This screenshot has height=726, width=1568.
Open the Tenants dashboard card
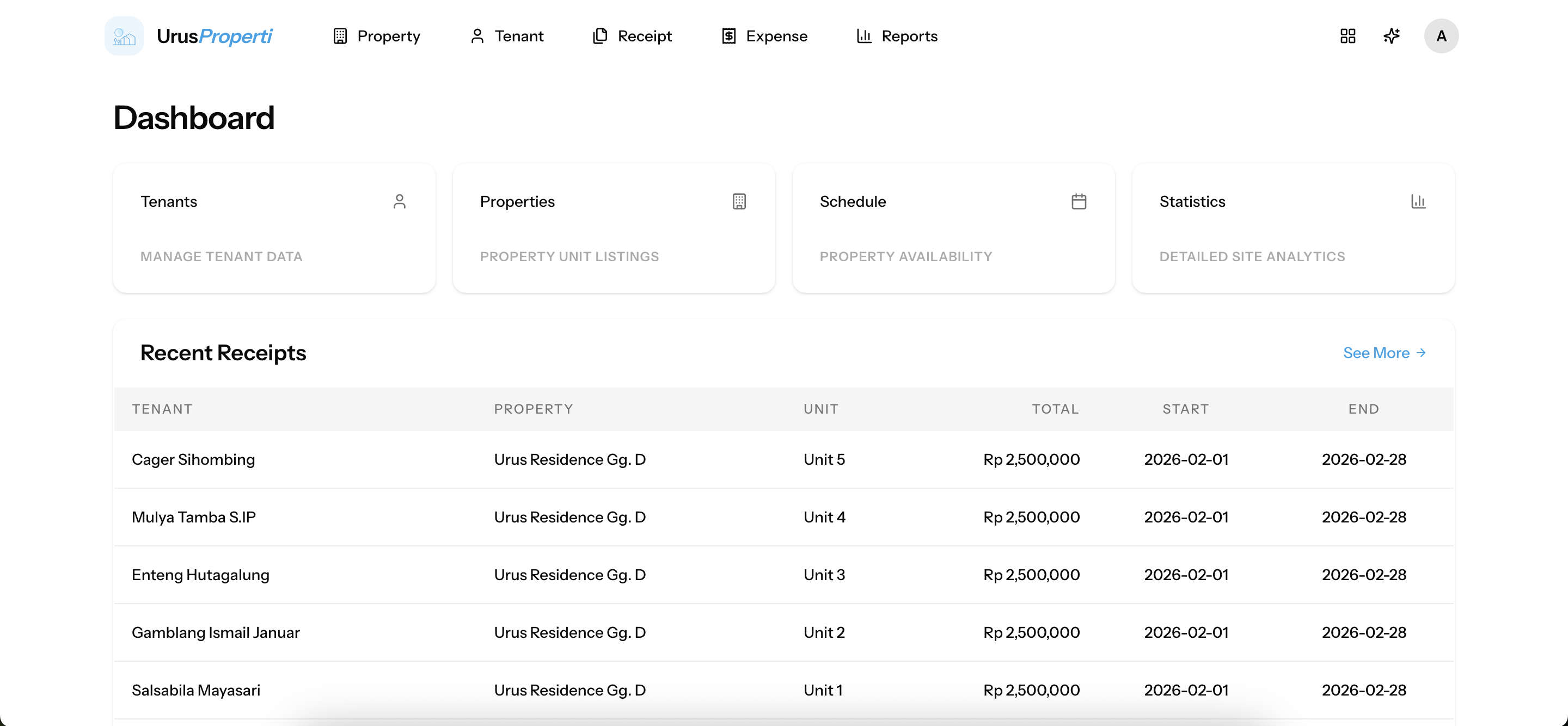coord(274,227)
